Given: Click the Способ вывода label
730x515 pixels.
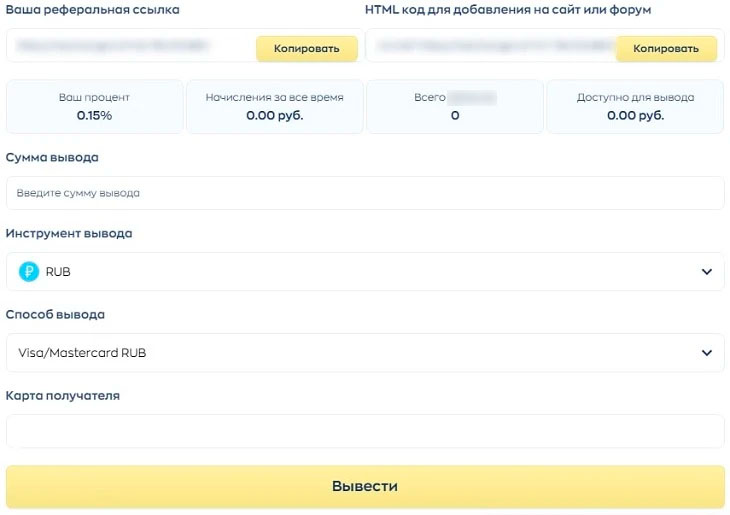Looking at the screenshot, I should point(55,314).
